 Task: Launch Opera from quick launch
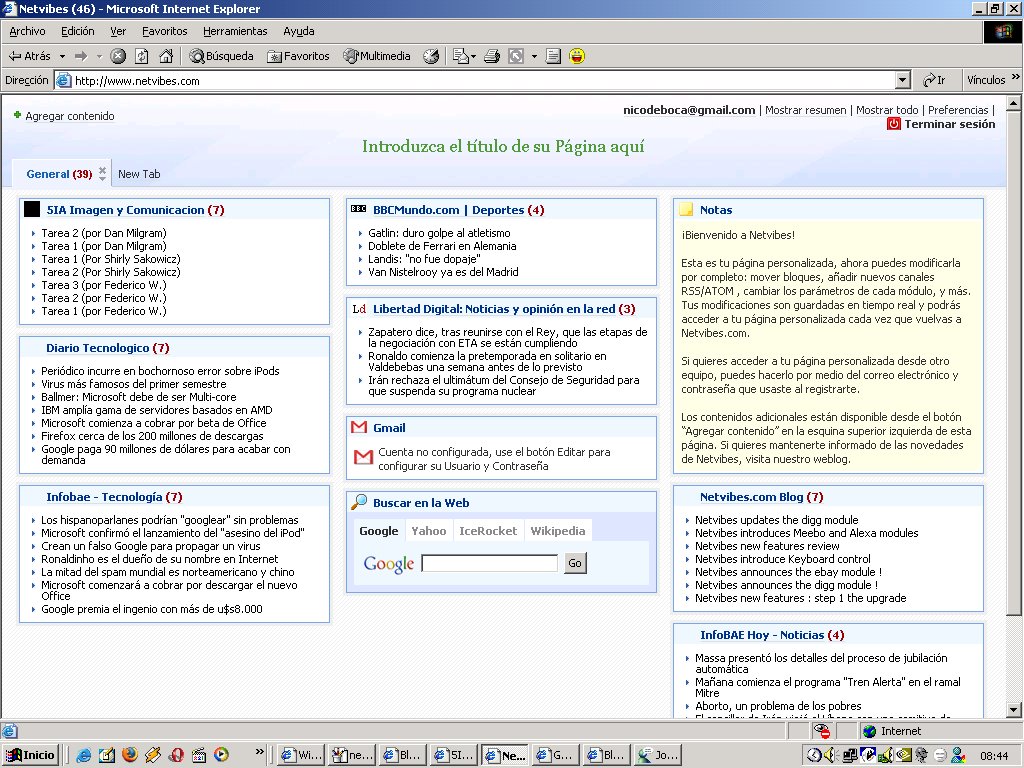(x=176, y=755)
